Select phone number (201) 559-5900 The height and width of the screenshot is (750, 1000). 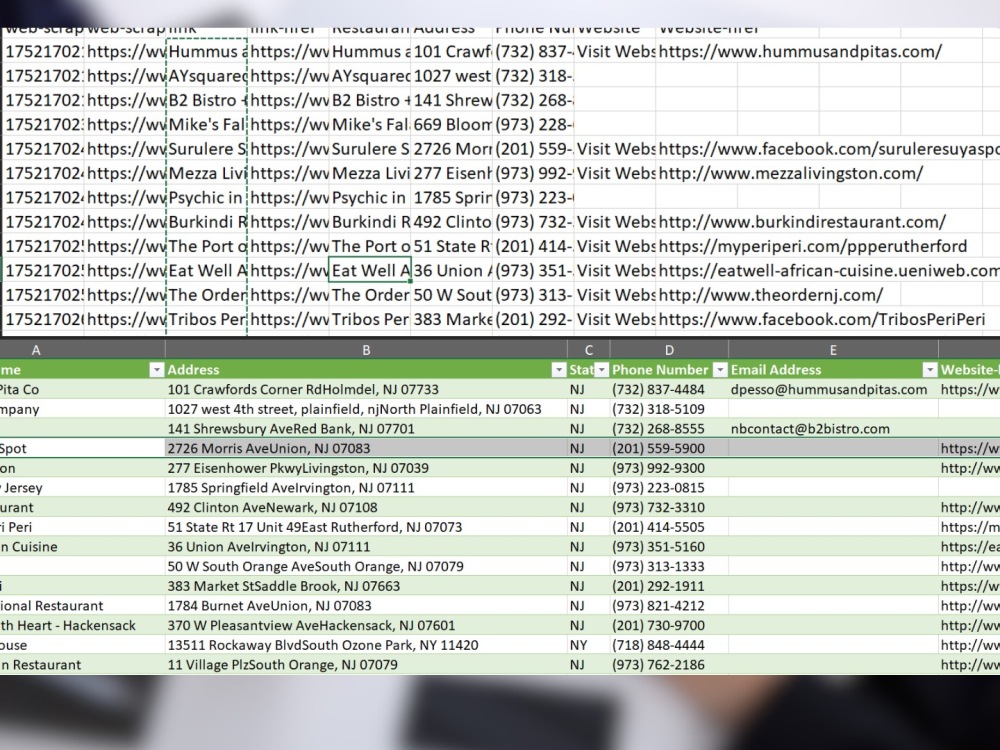[669, 448]
